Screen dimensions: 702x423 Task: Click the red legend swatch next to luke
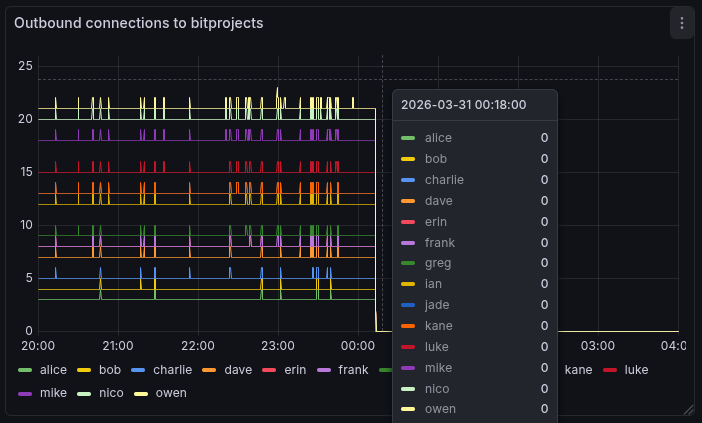coord(610,370)
